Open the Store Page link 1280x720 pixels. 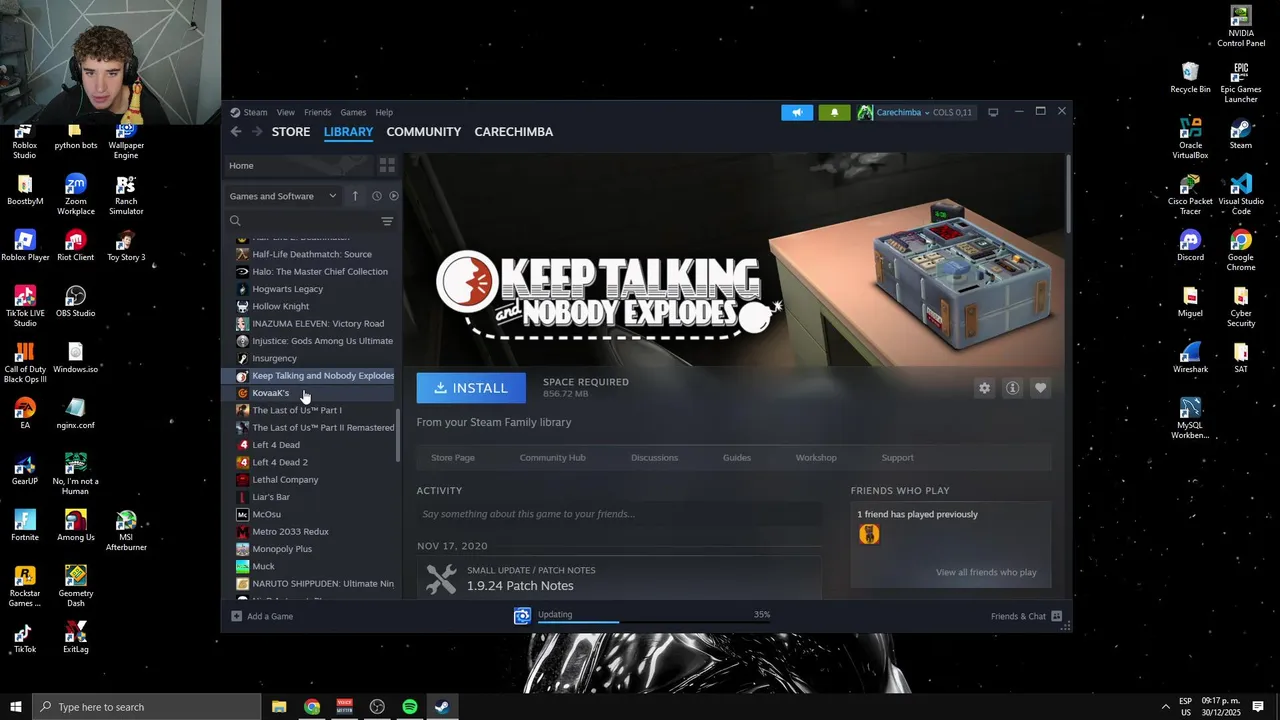click(453, 457)
